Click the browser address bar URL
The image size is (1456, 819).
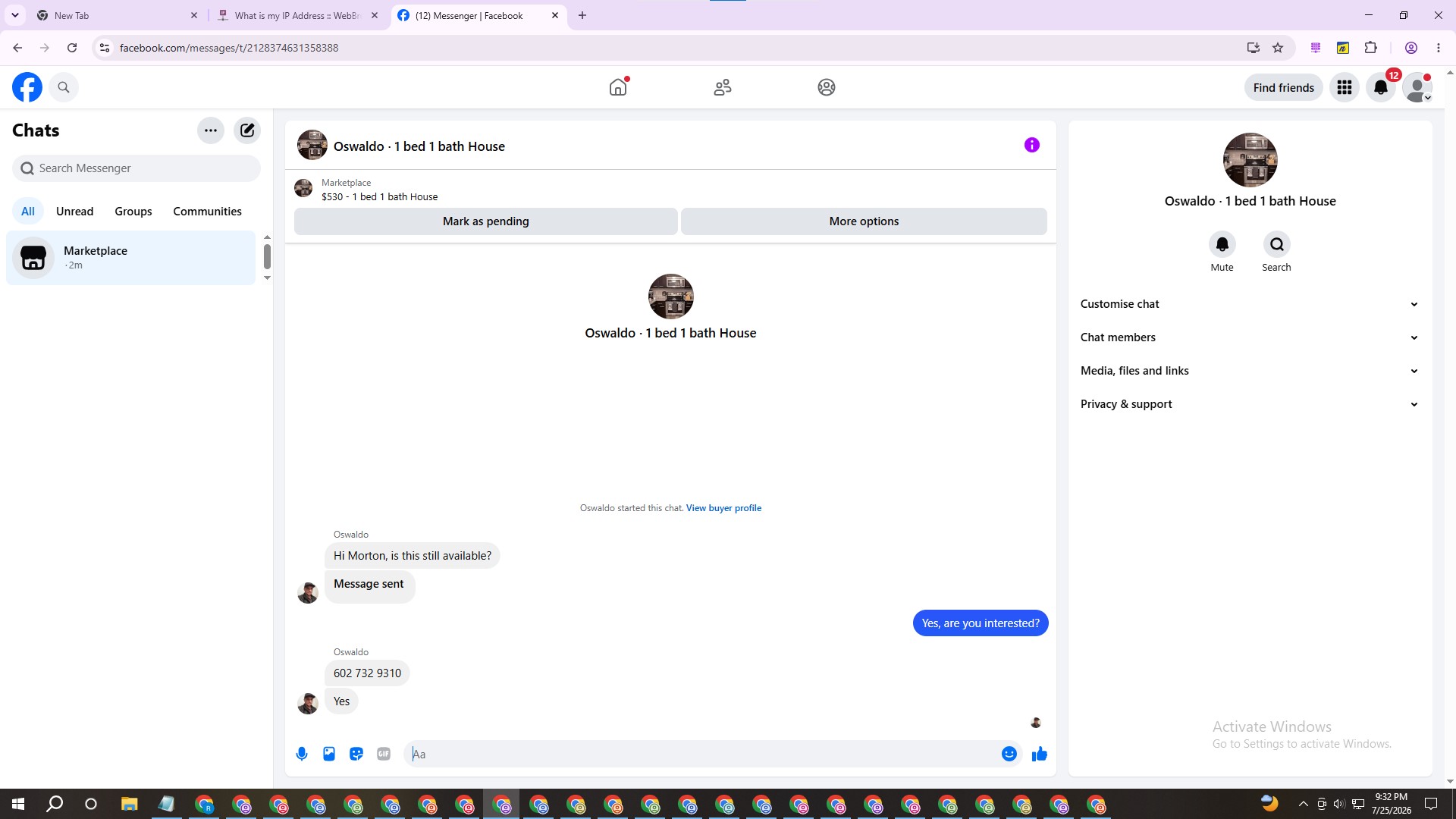click(229, 48)
